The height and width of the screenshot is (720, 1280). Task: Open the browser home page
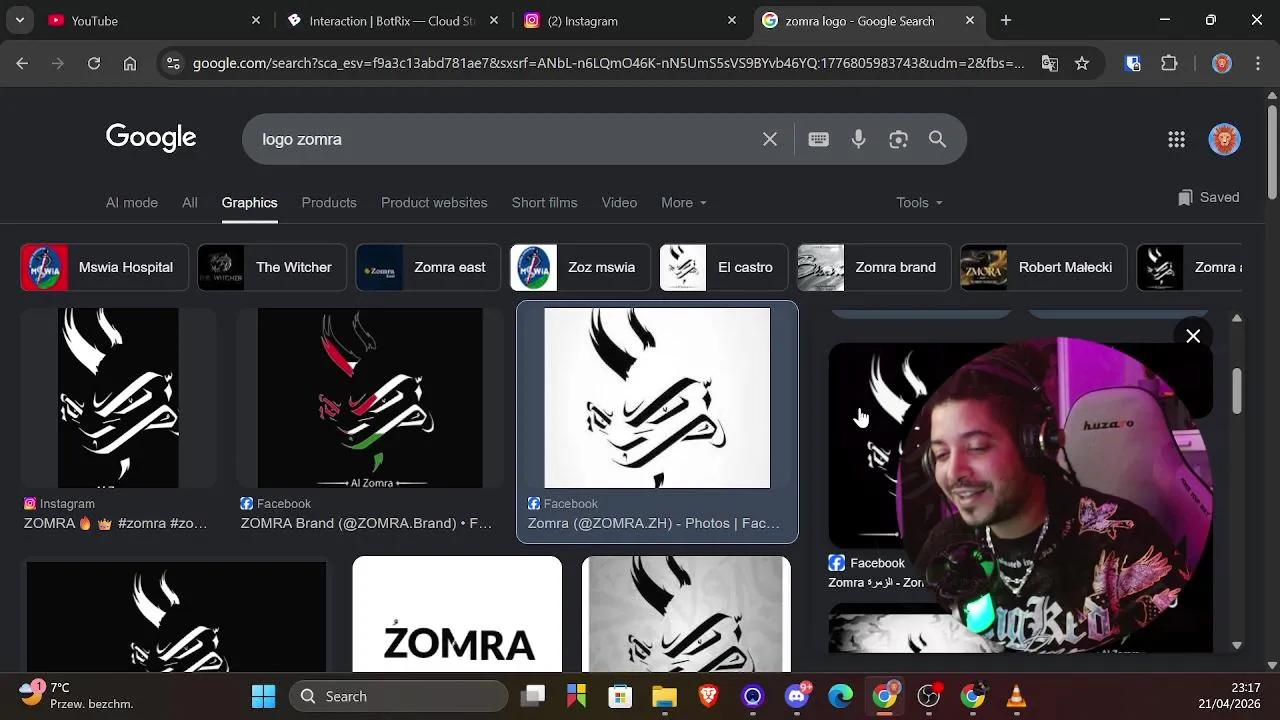pyautogui.click(x=130, y=63)
